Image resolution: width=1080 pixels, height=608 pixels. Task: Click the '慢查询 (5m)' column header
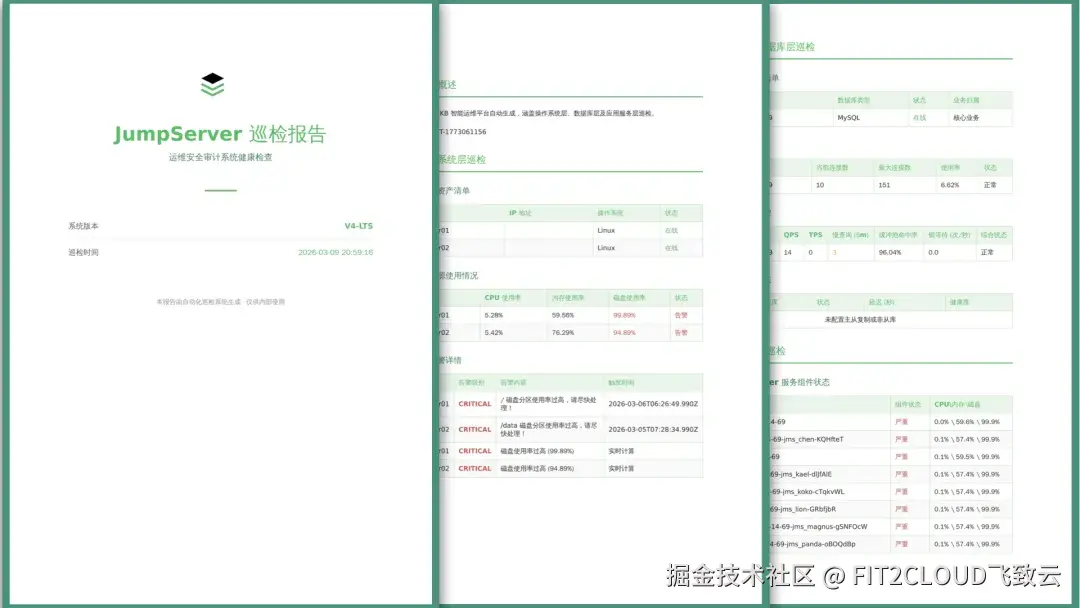(x=850, y=235)
